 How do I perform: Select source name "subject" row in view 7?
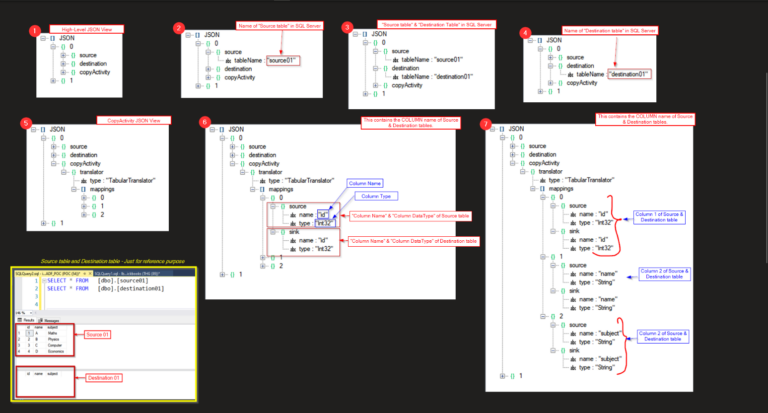[596, 334]
